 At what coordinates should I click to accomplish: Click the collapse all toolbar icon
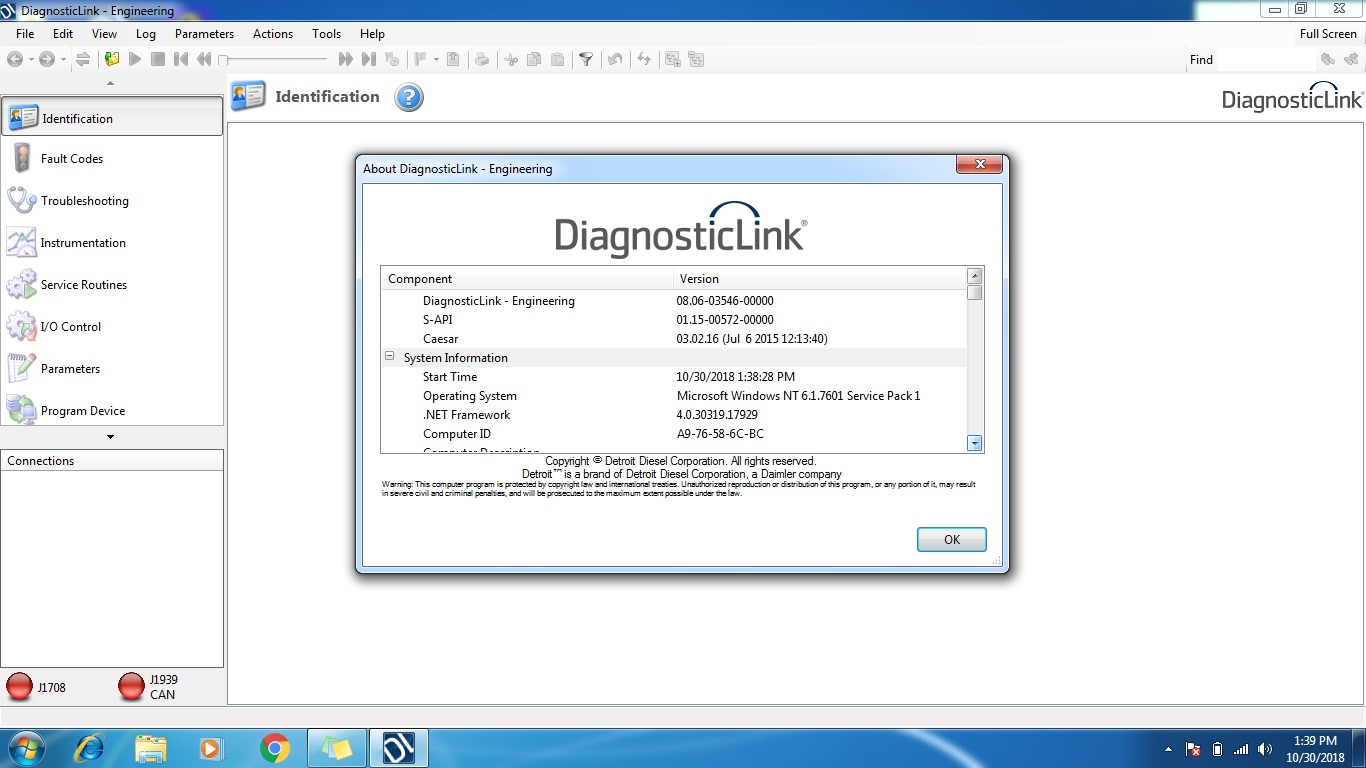pos(696,59)
